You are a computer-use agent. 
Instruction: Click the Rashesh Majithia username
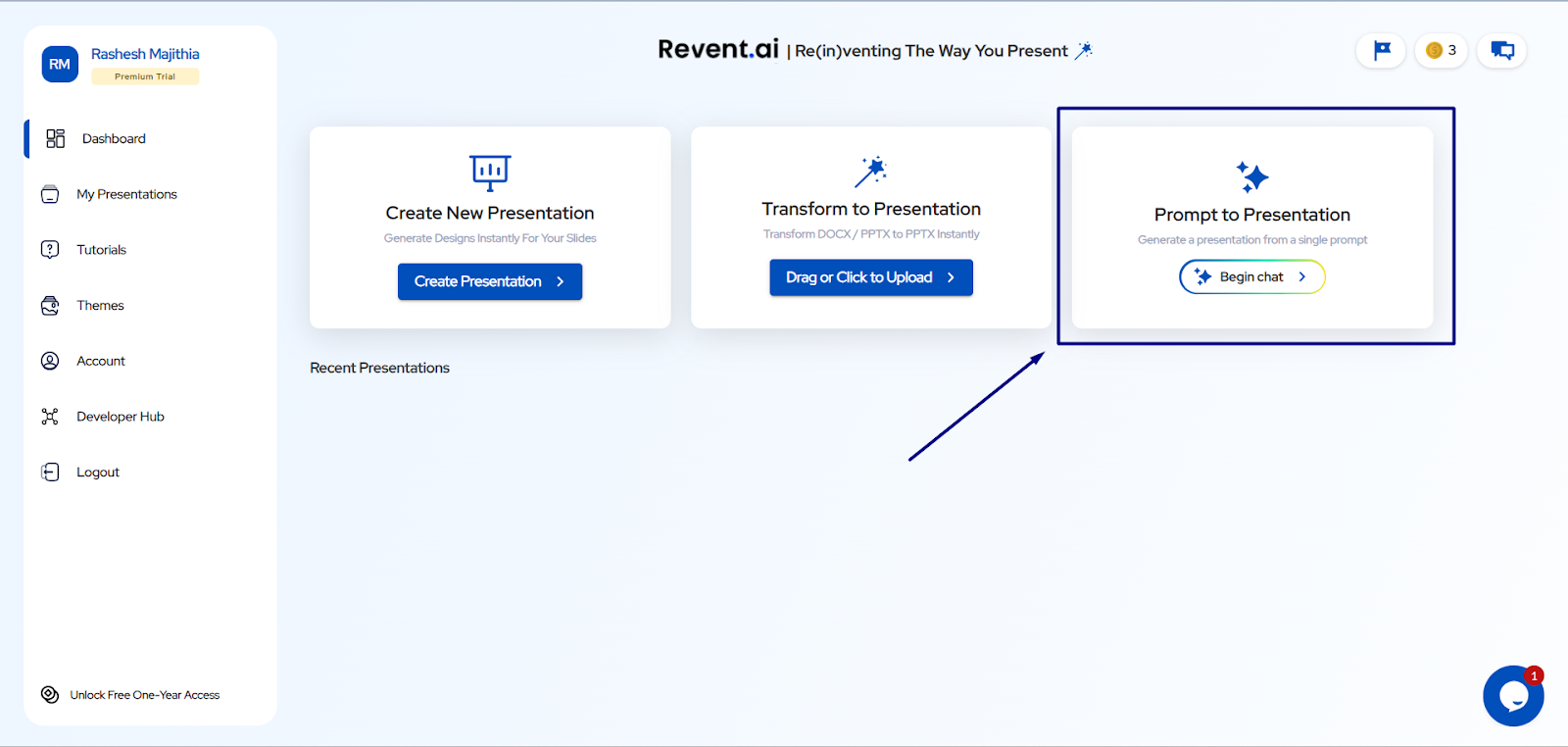tap(145, 54)
